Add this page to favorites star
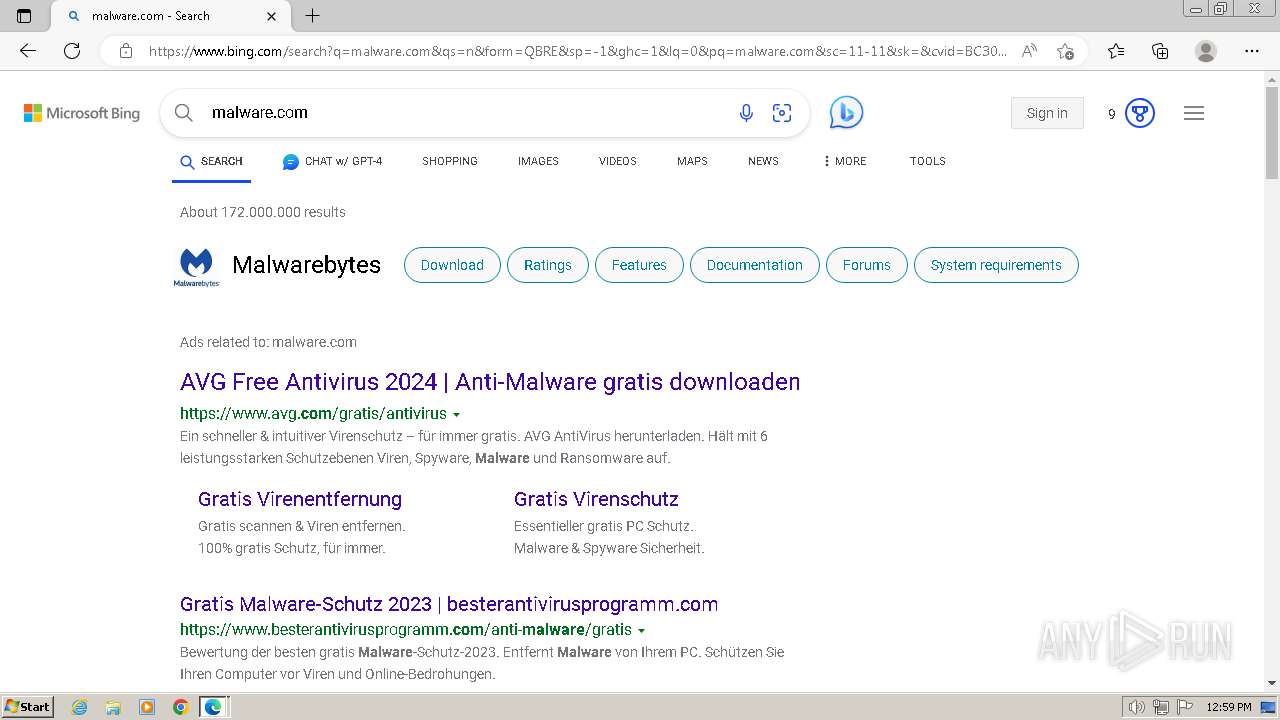This screenshot has width=1280, height=720. (x=1065, y=51)
